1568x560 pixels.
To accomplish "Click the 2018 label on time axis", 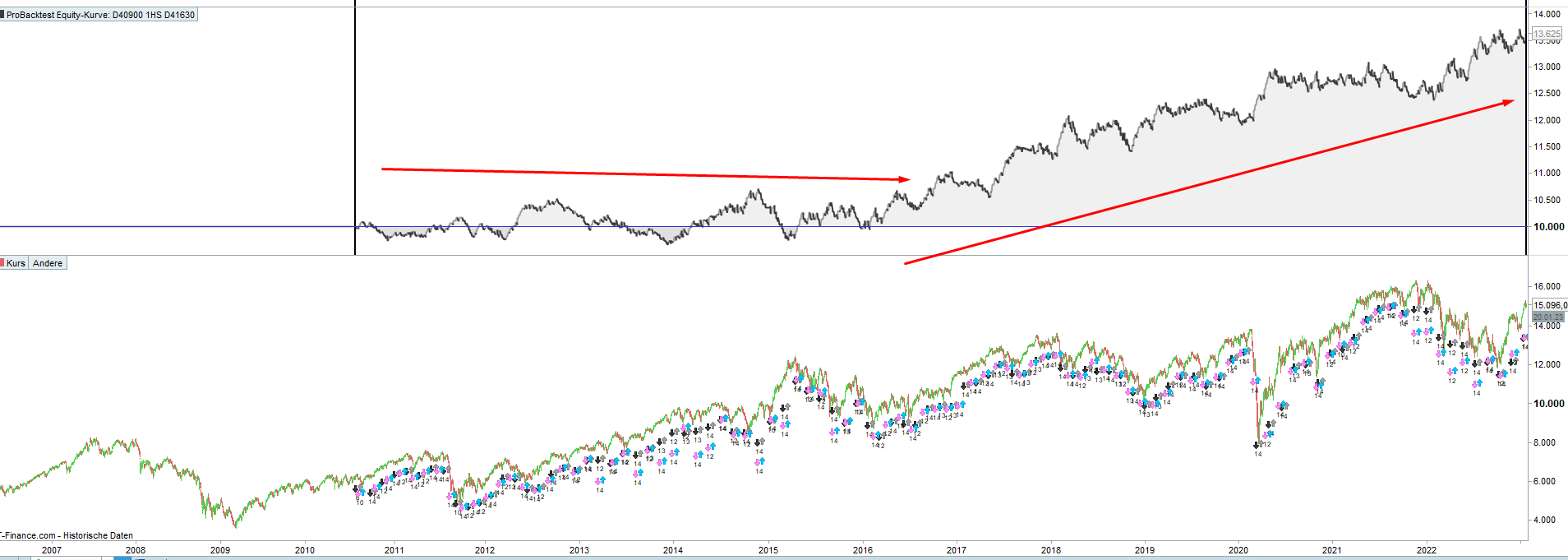I will pos(1051,550).
